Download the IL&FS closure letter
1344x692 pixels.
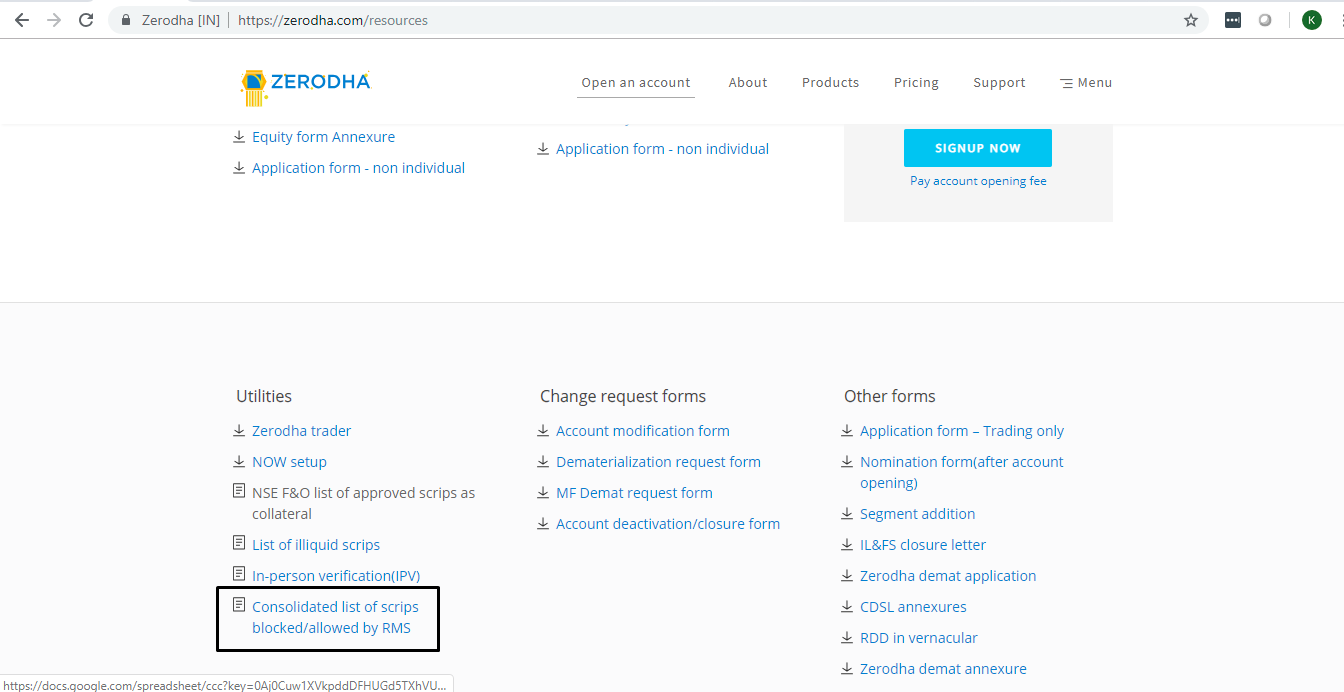(923, 545)
